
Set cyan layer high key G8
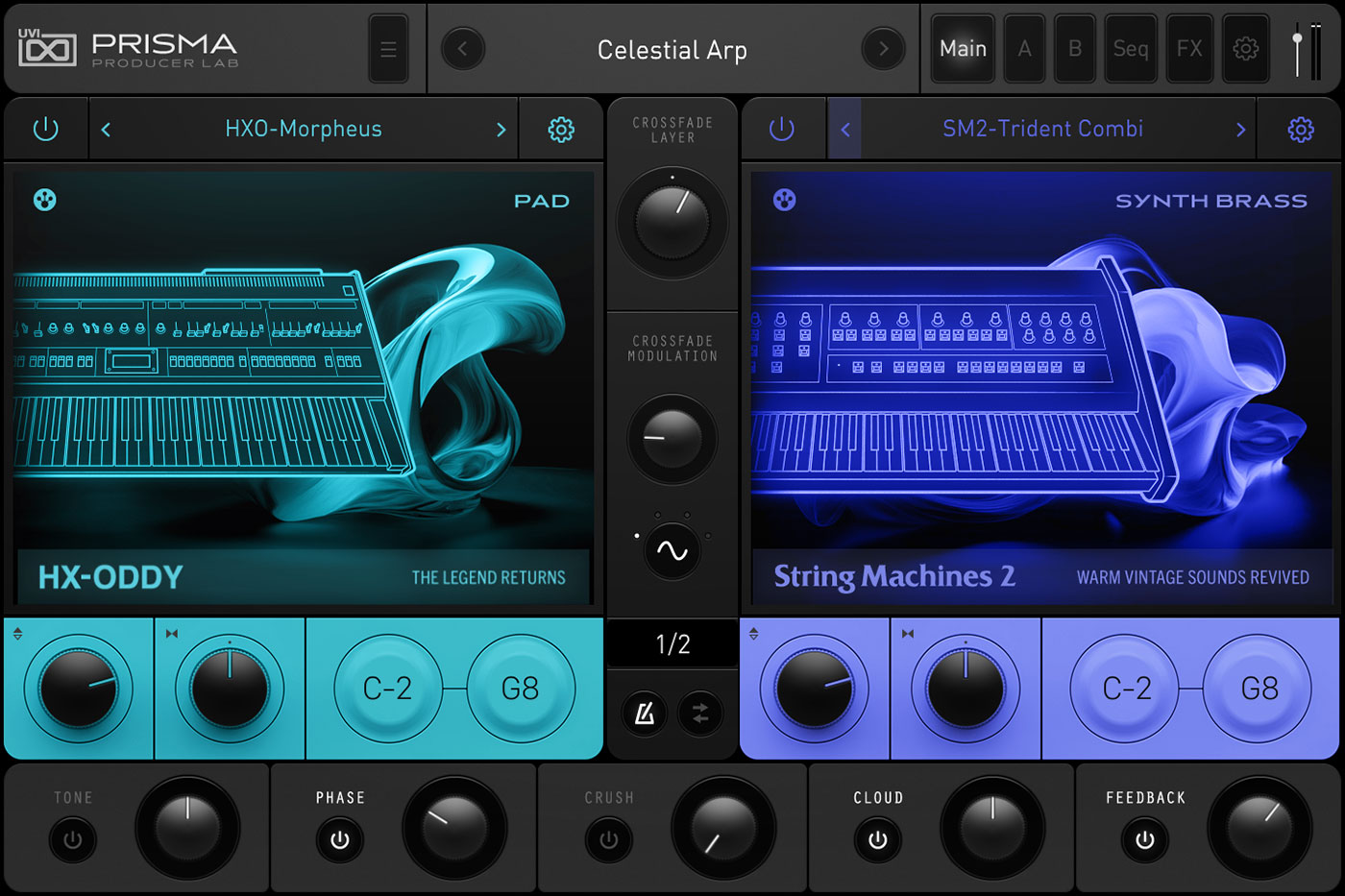click(x=520, y=689)
